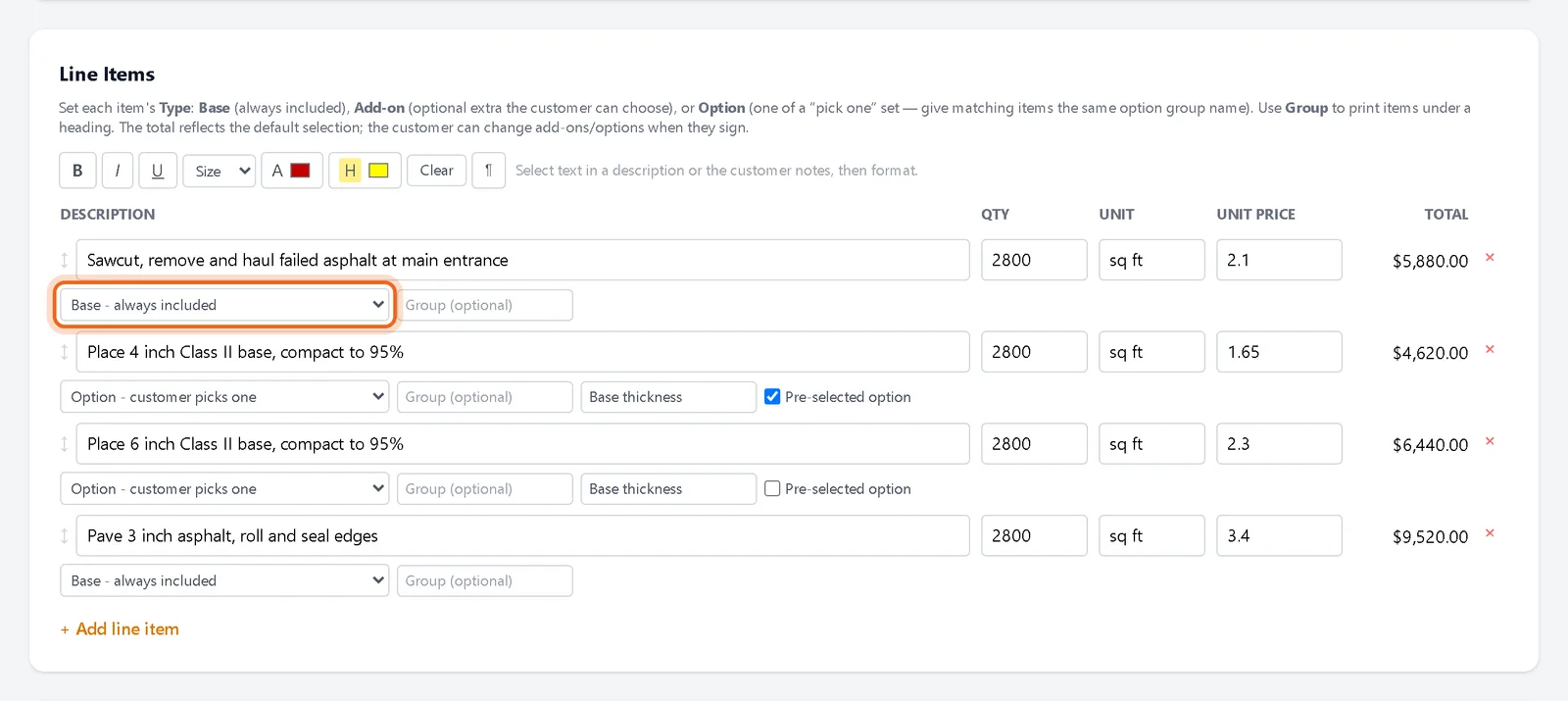
Task: Apply the text color A button
Action: click(277, 171)
